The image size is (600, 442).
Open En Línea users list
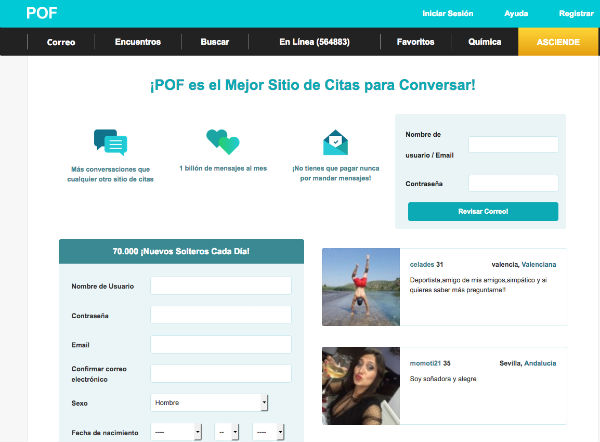coord(313,42)
